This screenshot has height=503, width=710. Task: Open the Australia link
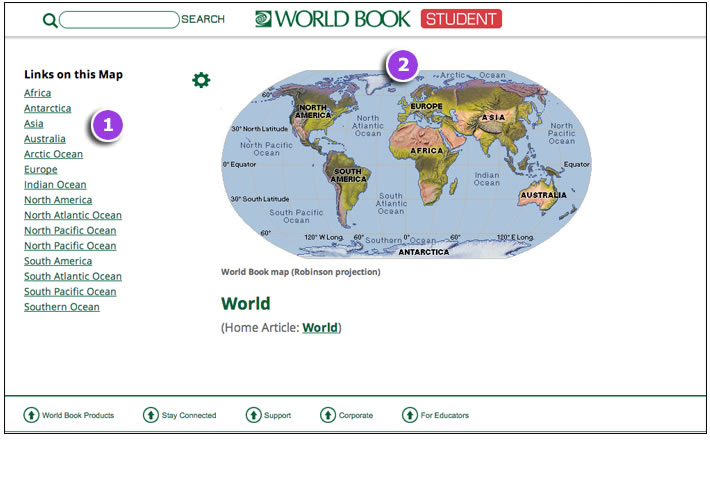(x=45, y=139)
